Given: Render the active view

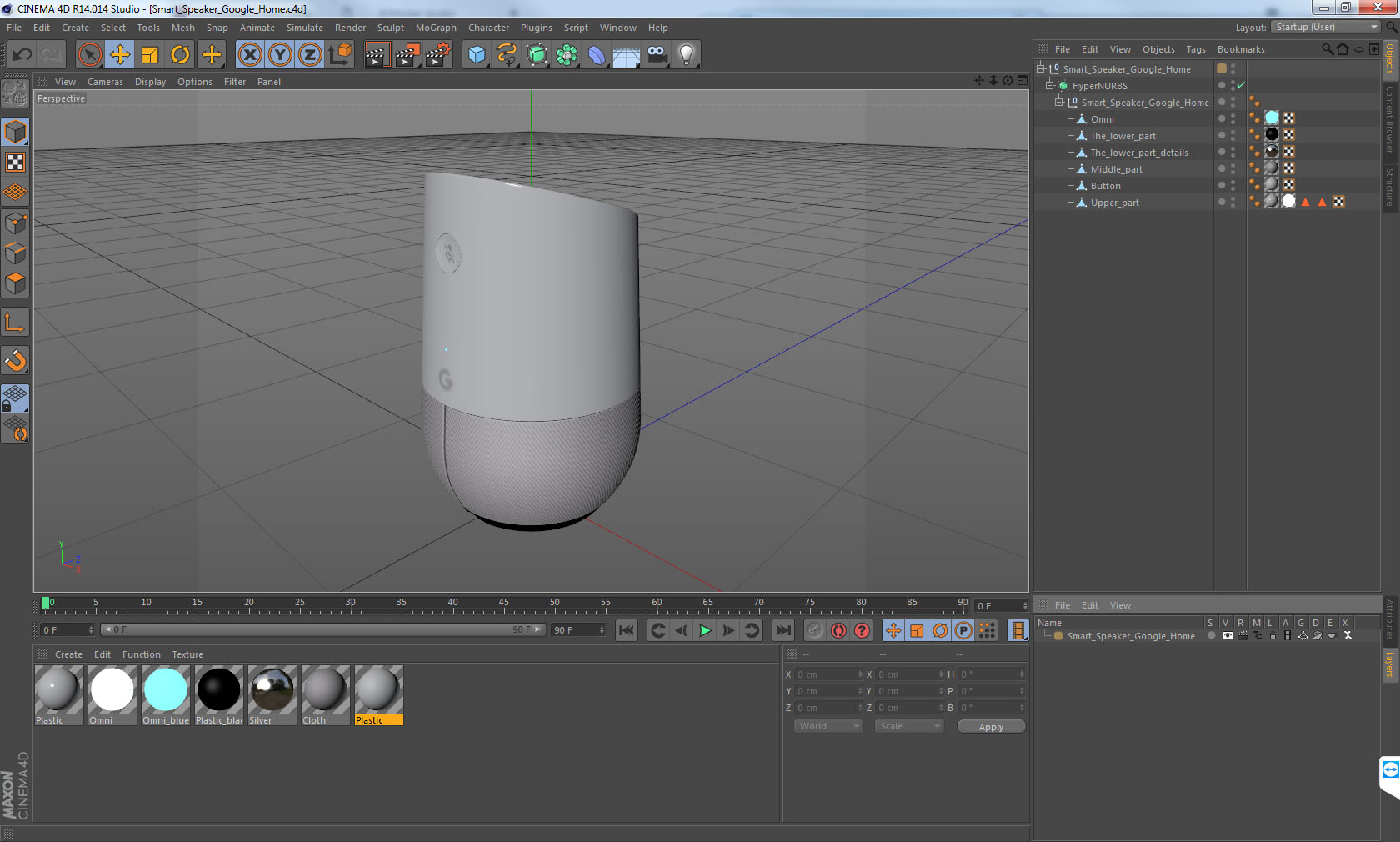Looking at the screenshot, I should click(x=377, y=55).
